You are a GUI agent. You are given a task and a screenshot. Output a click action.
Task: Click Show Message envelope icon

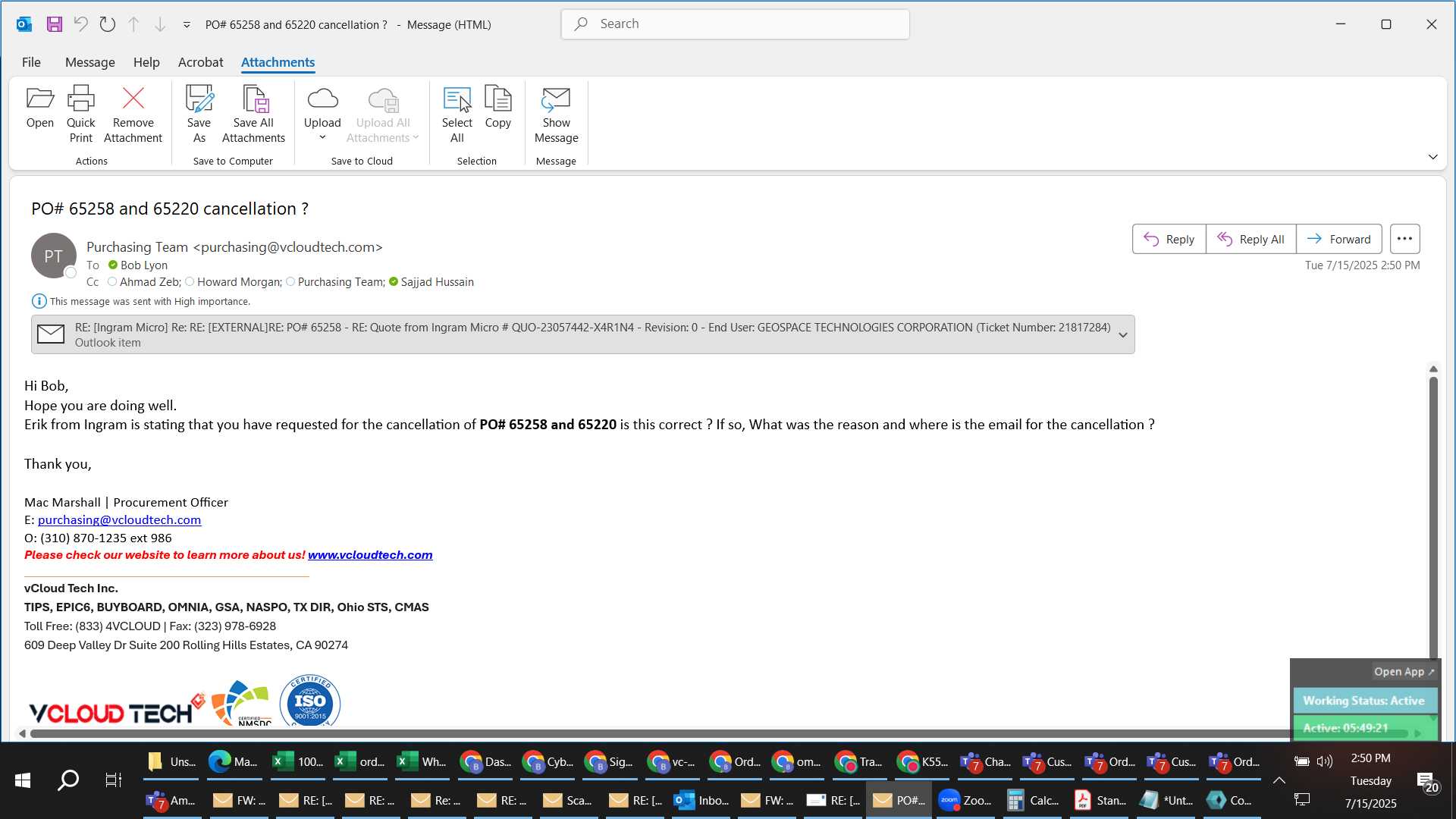coord(556,114)
